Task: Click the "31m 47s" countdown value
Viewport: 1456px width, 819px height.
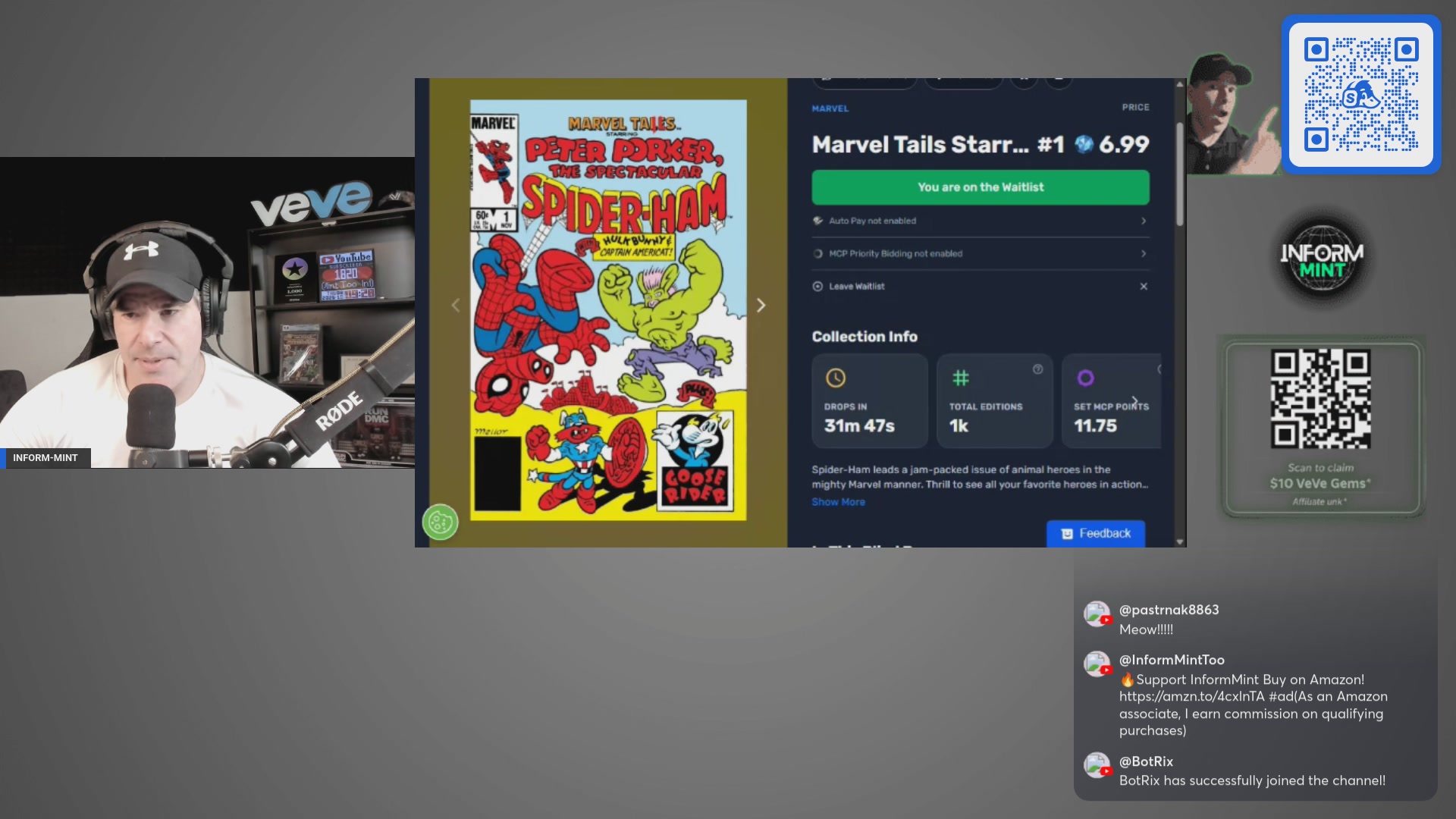Action: pyautogui.click(x=859, y=426)
